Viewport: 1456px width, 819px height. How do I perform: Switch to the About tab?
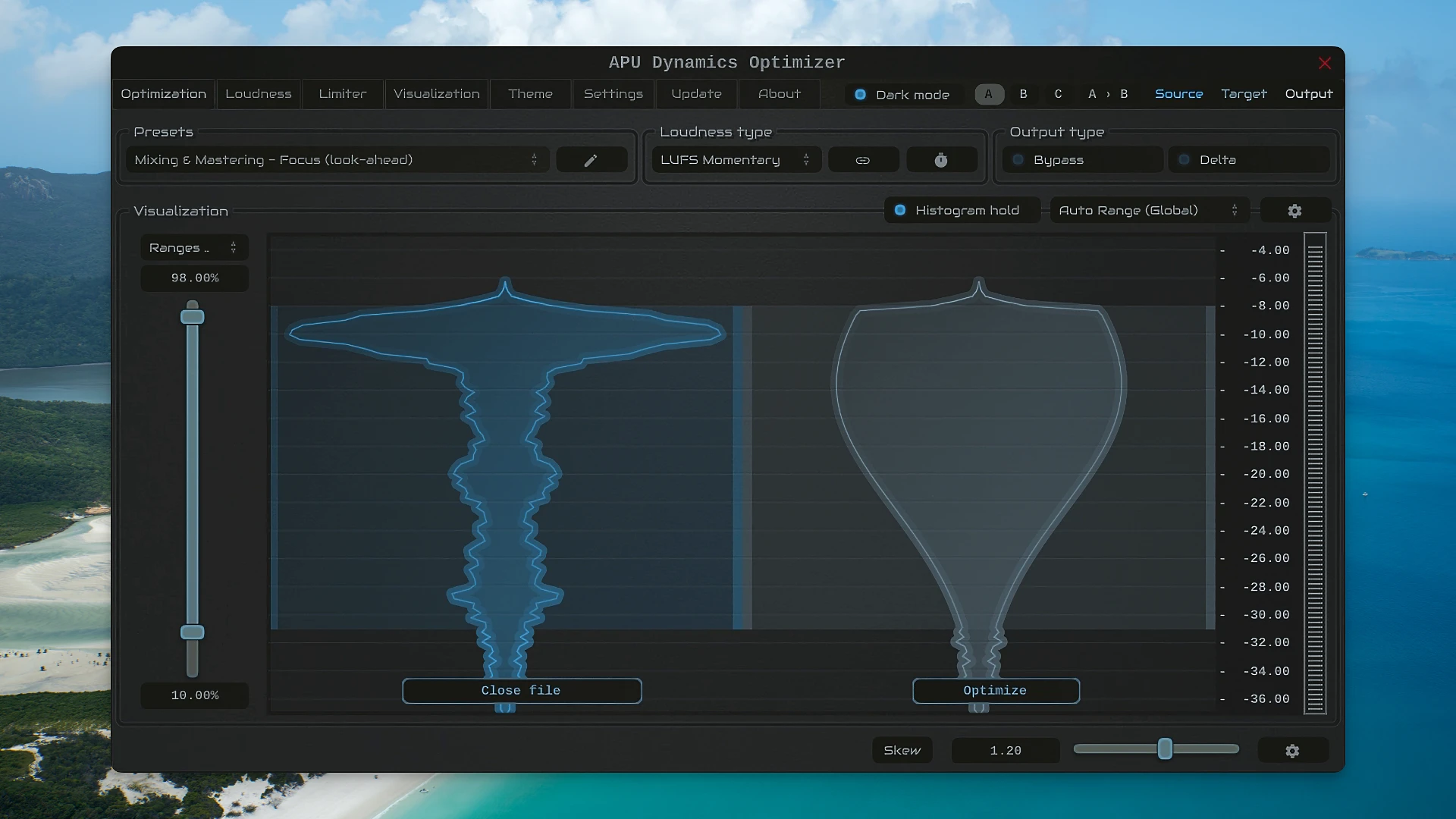(780, 94)
